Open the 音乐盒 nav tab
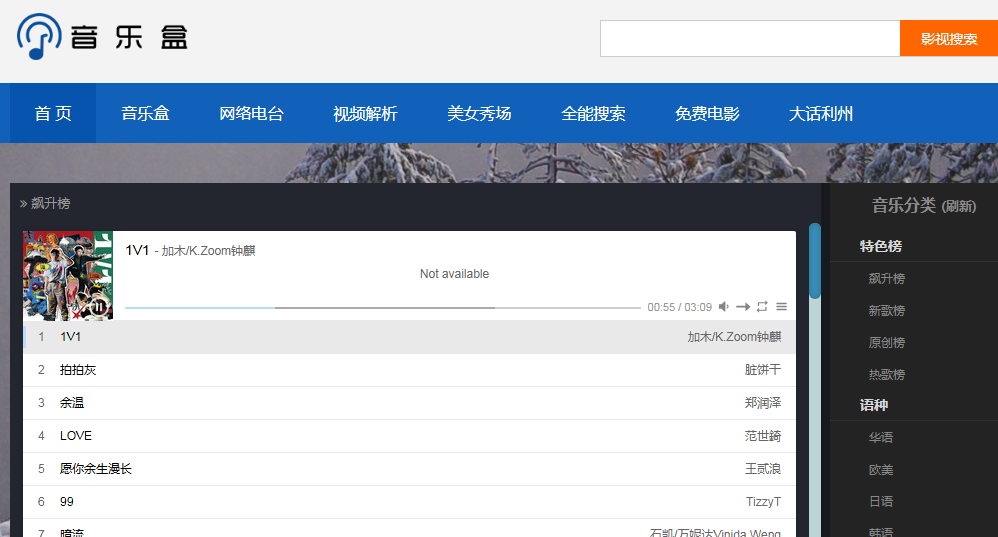The width and height of the screenshot is (998, 537). pos(145,113)
